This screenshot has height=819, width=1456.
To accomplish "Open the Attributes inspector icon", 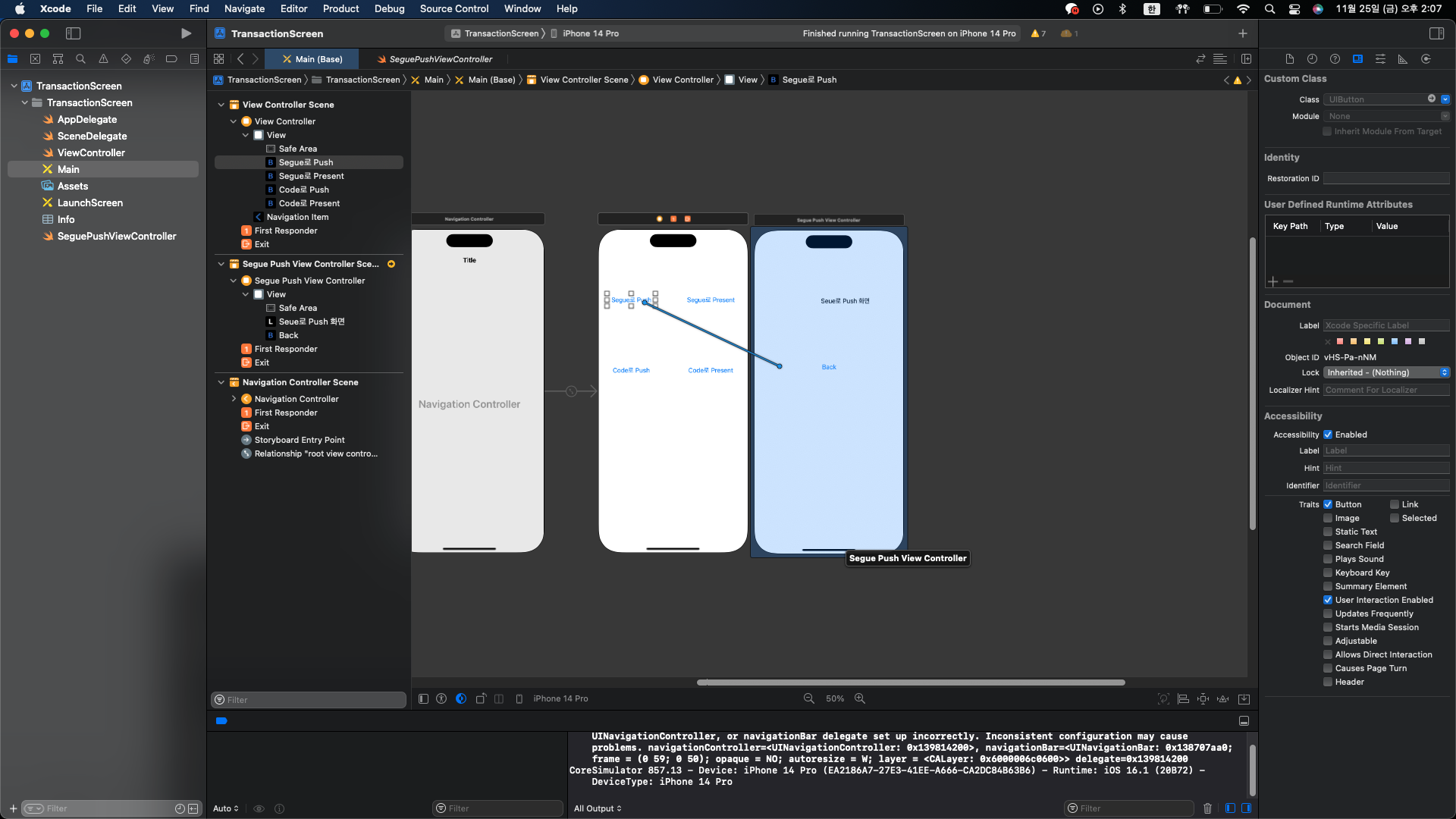I will (1380, 59).
